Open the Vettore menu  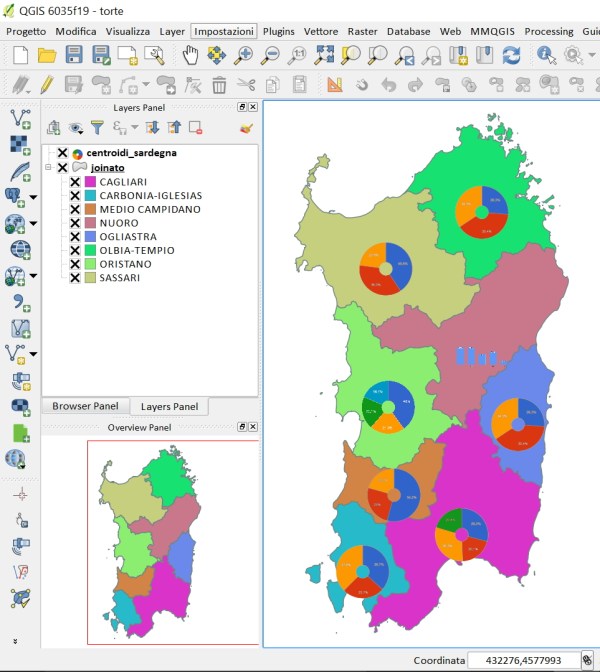pyautogui.click(x=320, y=31)
